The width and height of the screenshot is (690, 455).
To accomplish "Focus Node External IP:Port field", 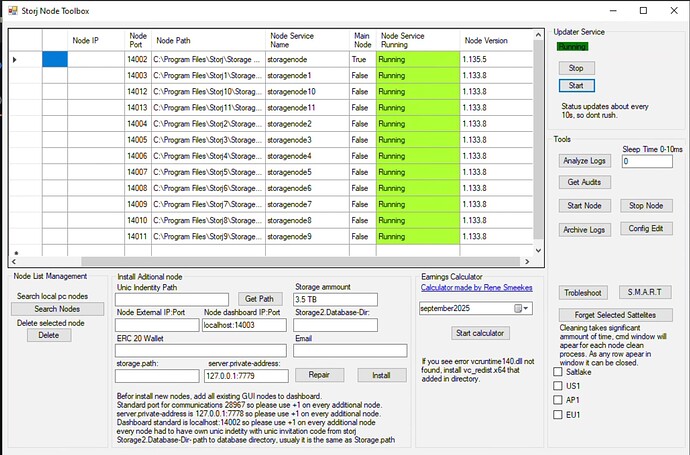I will click(x=157, y=325).
